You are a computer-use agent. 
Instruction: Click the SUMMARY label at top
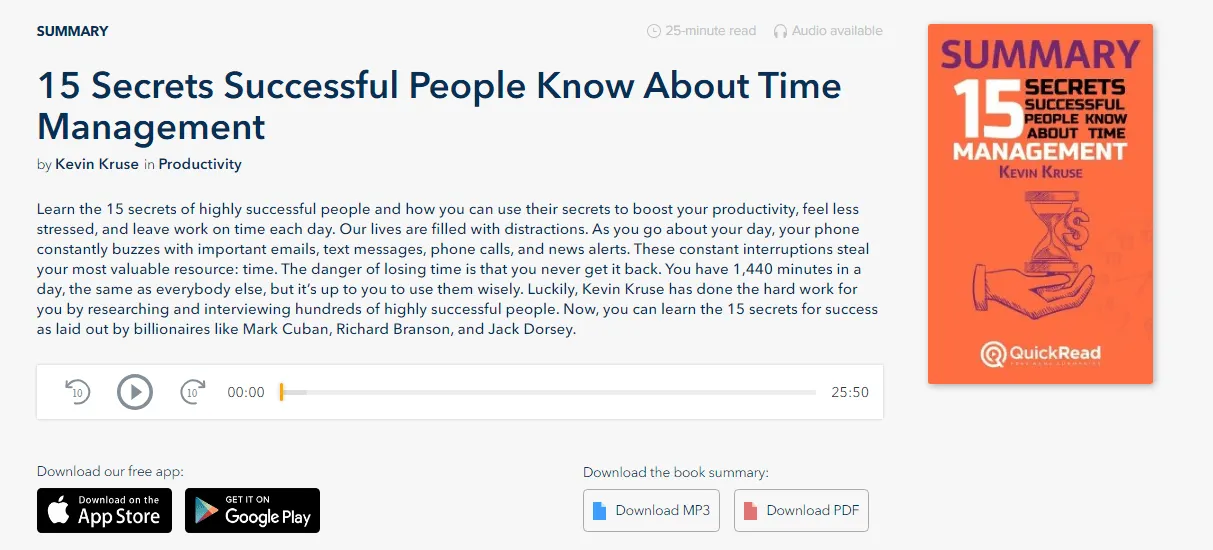tap(73, 31)
